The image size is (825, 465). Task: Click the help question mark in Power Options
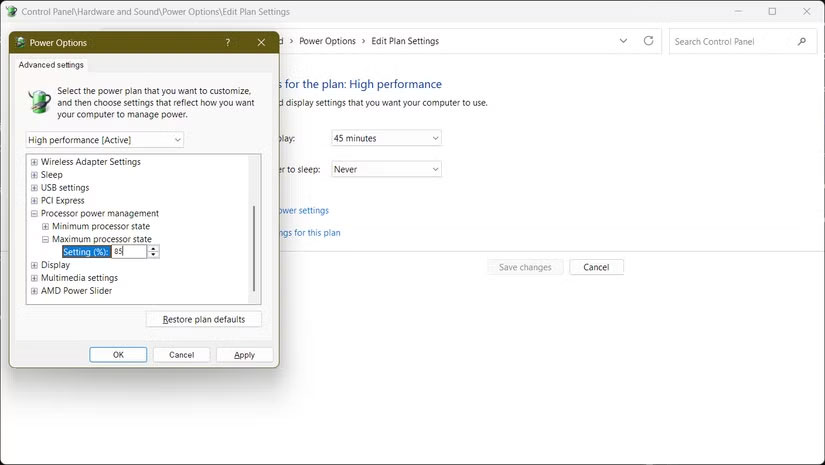click(x=228, y=43)
